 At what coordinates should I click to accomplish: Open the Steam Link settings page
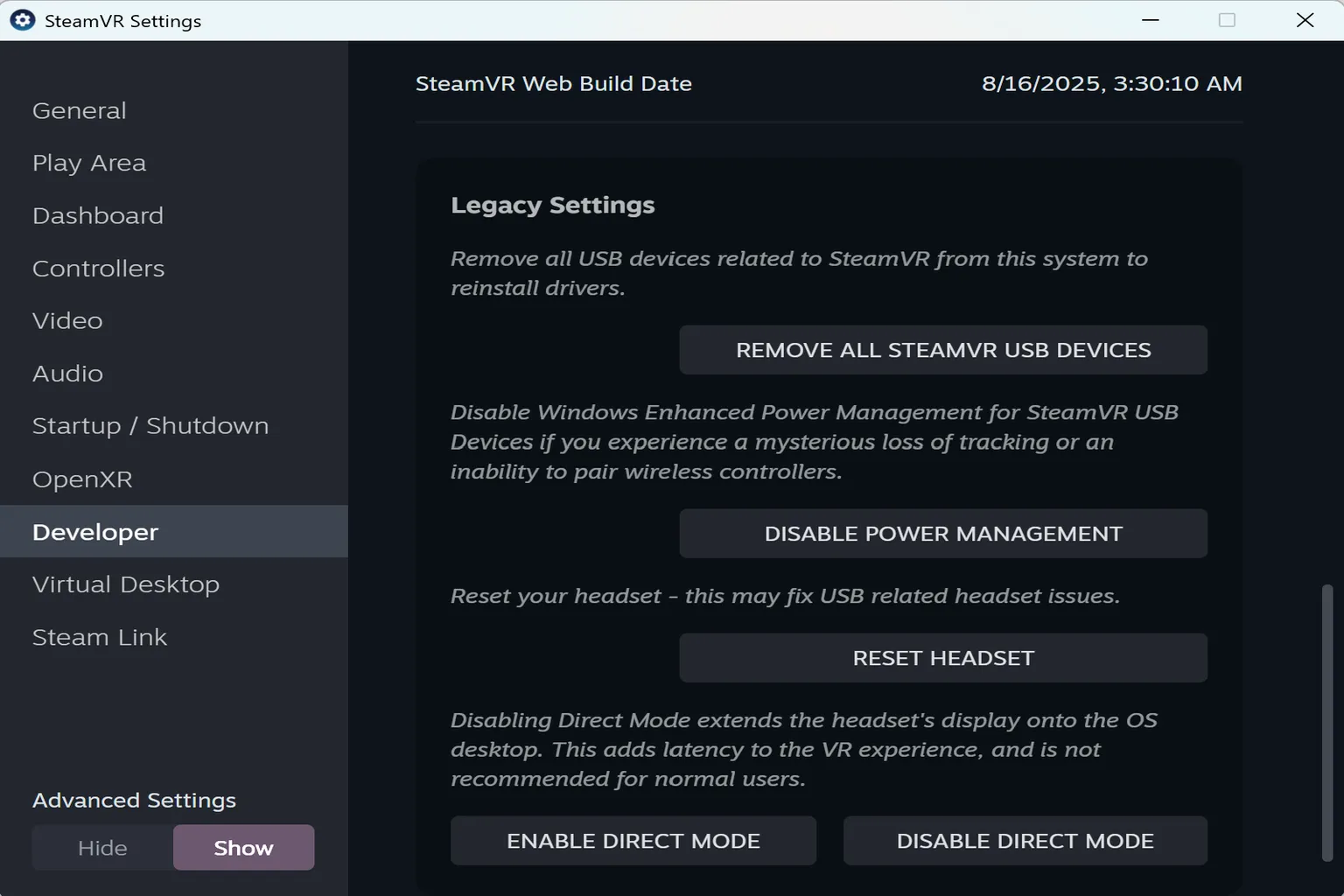coord(100,637)
